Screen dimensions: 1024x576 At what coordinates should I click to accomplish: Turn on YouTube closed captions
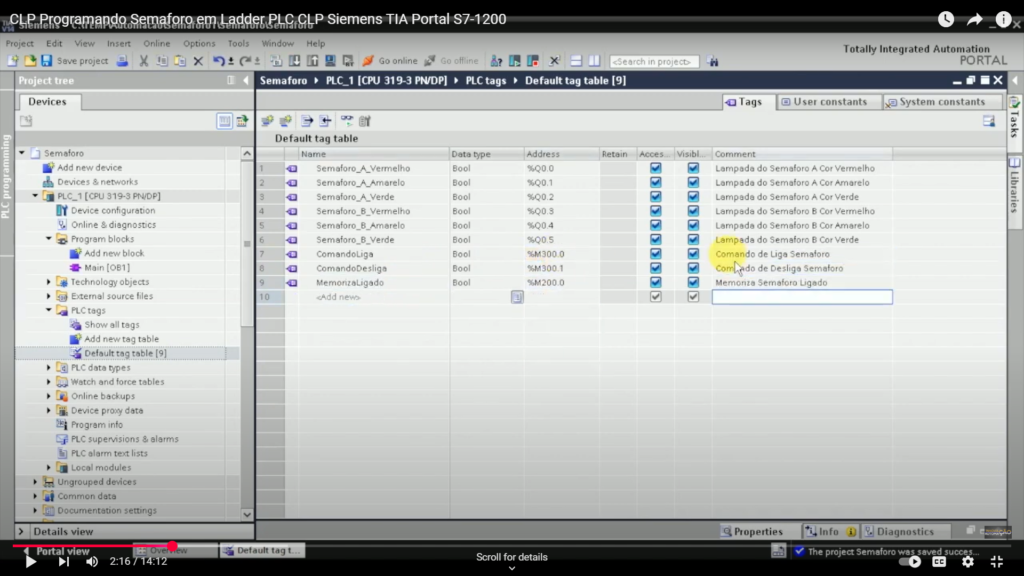pyautogui.click(x=939, y=561)
